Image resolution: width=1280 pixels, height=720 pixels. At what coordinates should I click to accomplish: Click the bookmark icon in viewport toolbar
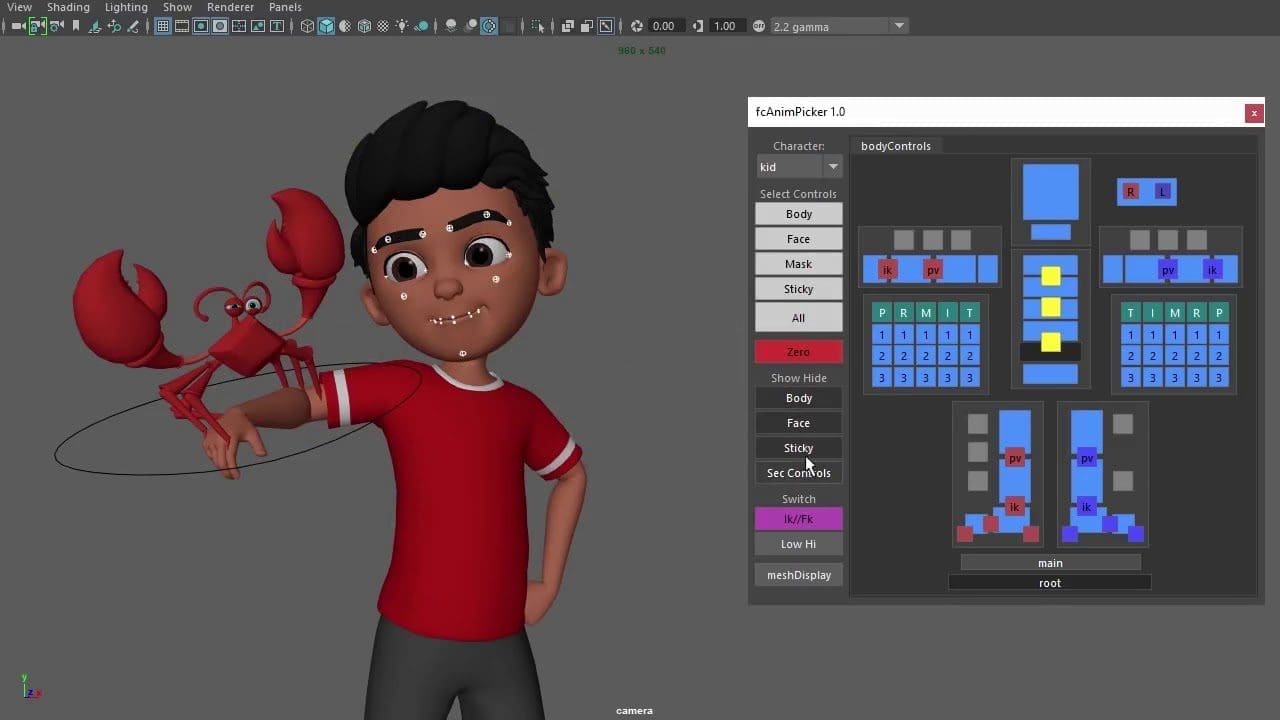pos(75,26)
